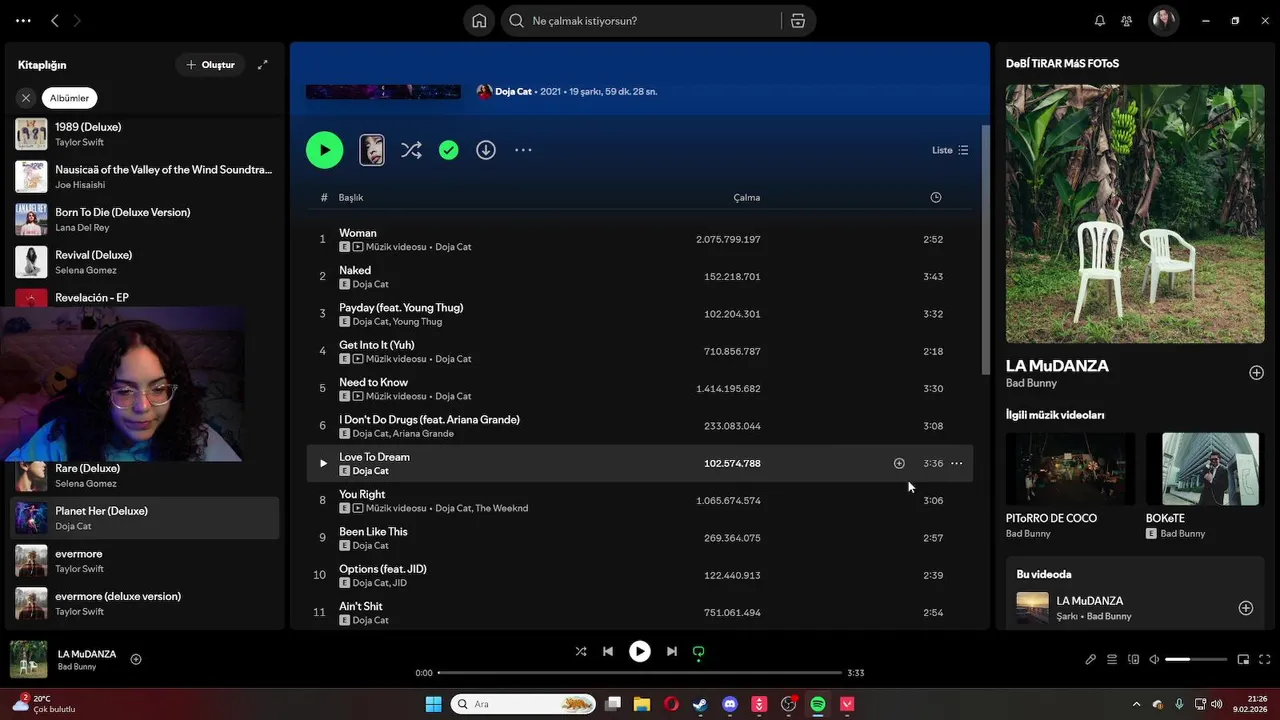Open the Nausicaä Soundtrack album in the library
1280x720 pixels.
point(145,177)
